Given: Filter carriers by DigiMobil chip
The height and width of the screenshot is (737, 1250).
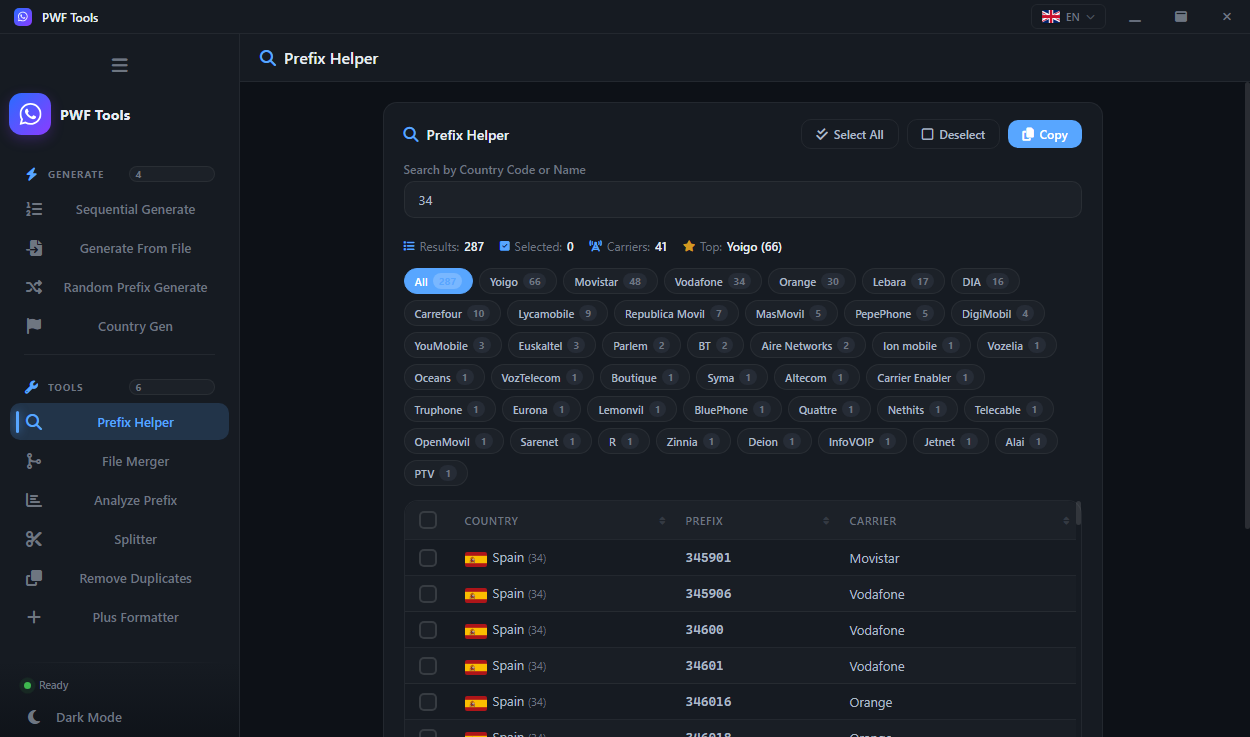Looking at the screenshot, I should [997, 313].
